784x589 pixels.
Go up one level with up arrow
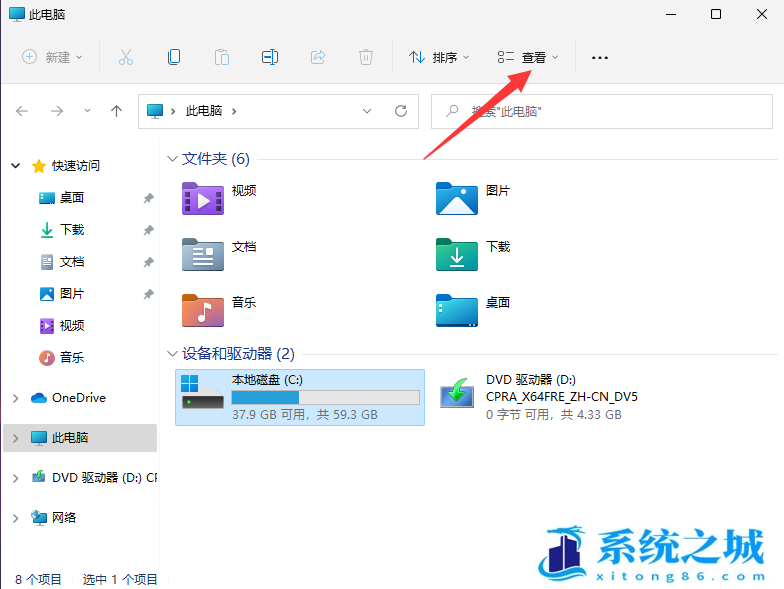tap(116, 111)
